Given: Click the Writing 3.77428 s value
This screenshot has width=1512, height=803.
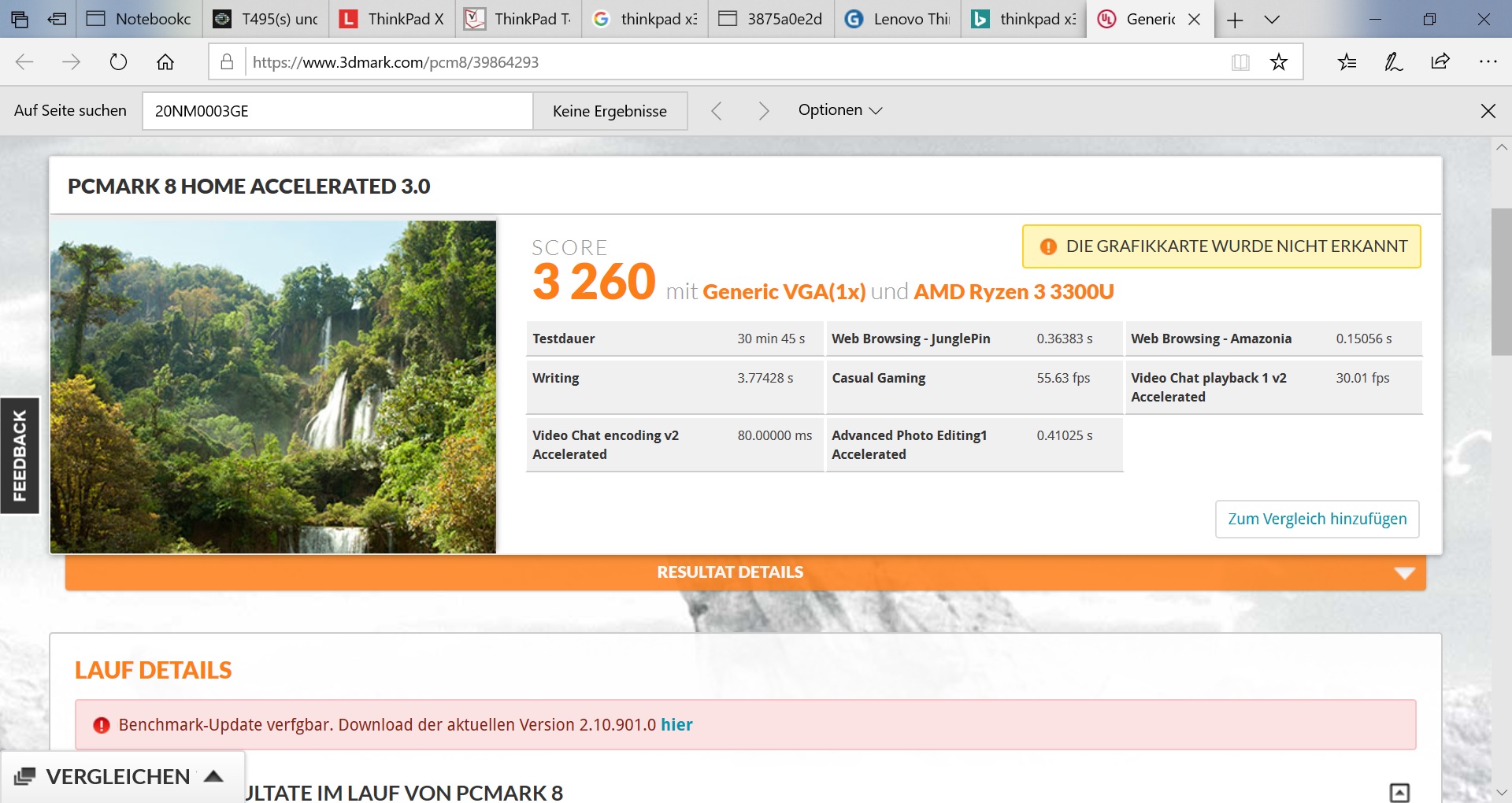Looking at the screenshot, I should (x=765, y=378).
